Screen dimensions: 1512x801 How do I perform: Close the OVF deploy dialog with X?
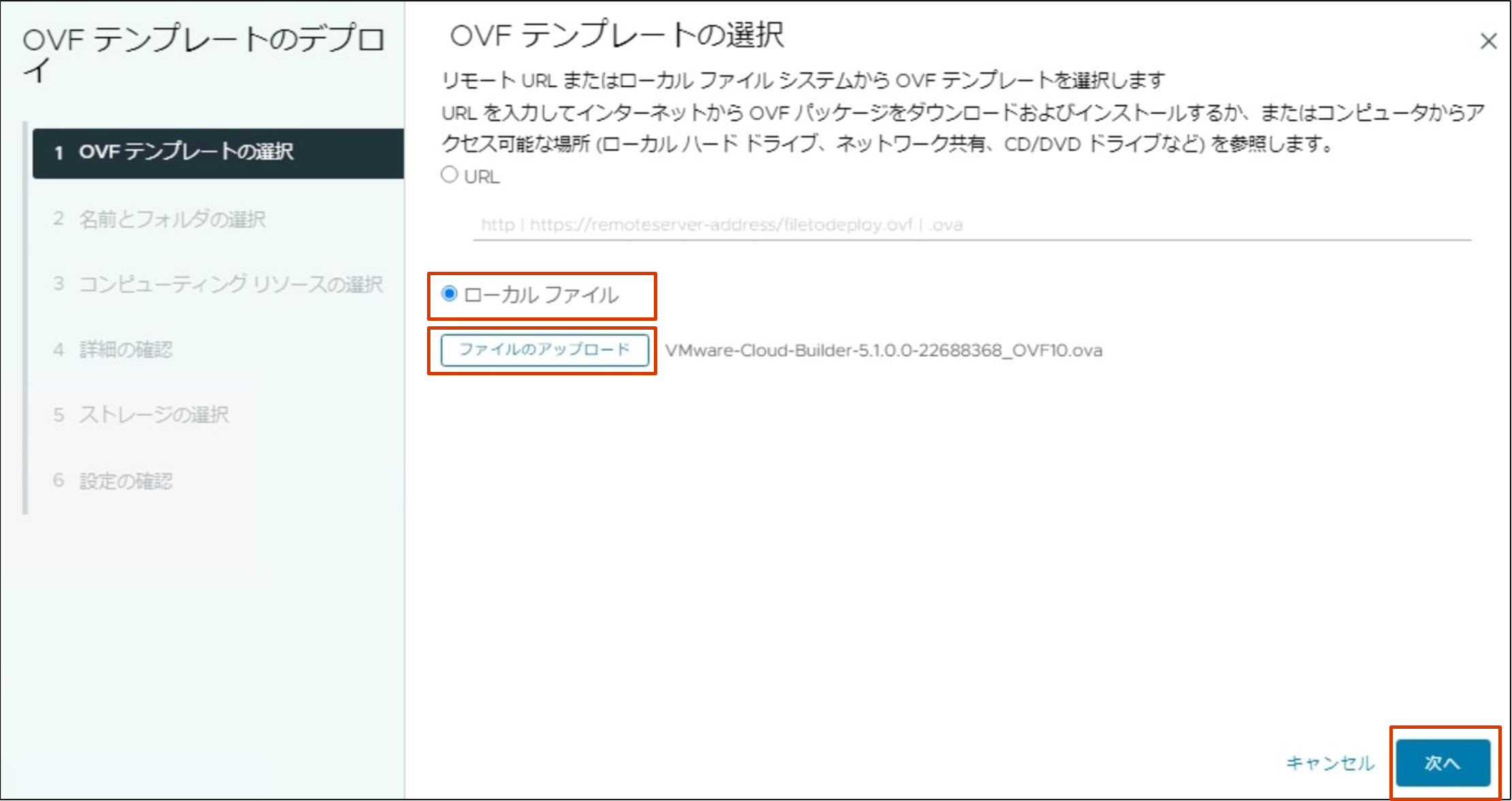pos(1488,42)
